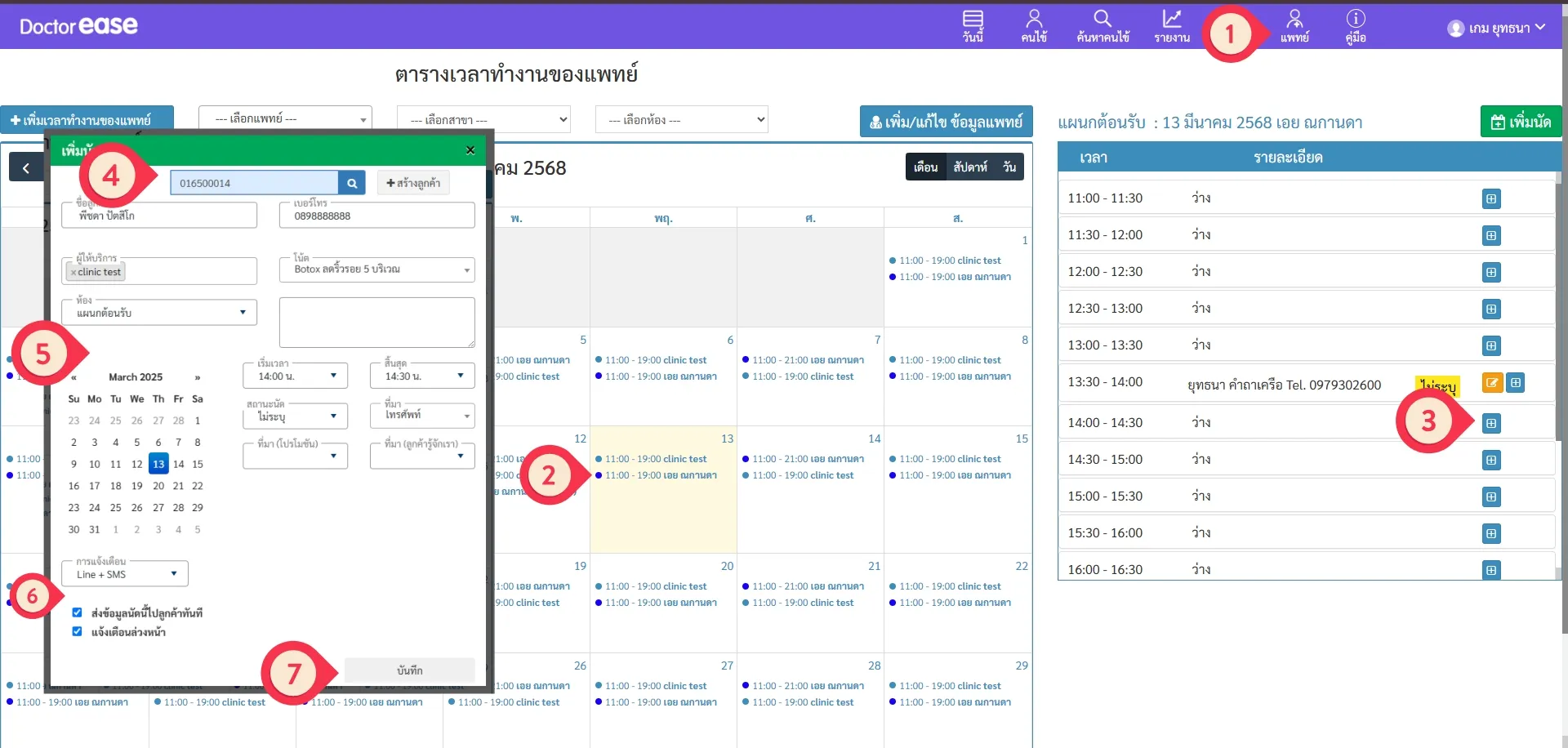Viewport: 1568px width, 748px height.
Task: Toggle the advance reminder checkbox
Action: click(77, 631)
